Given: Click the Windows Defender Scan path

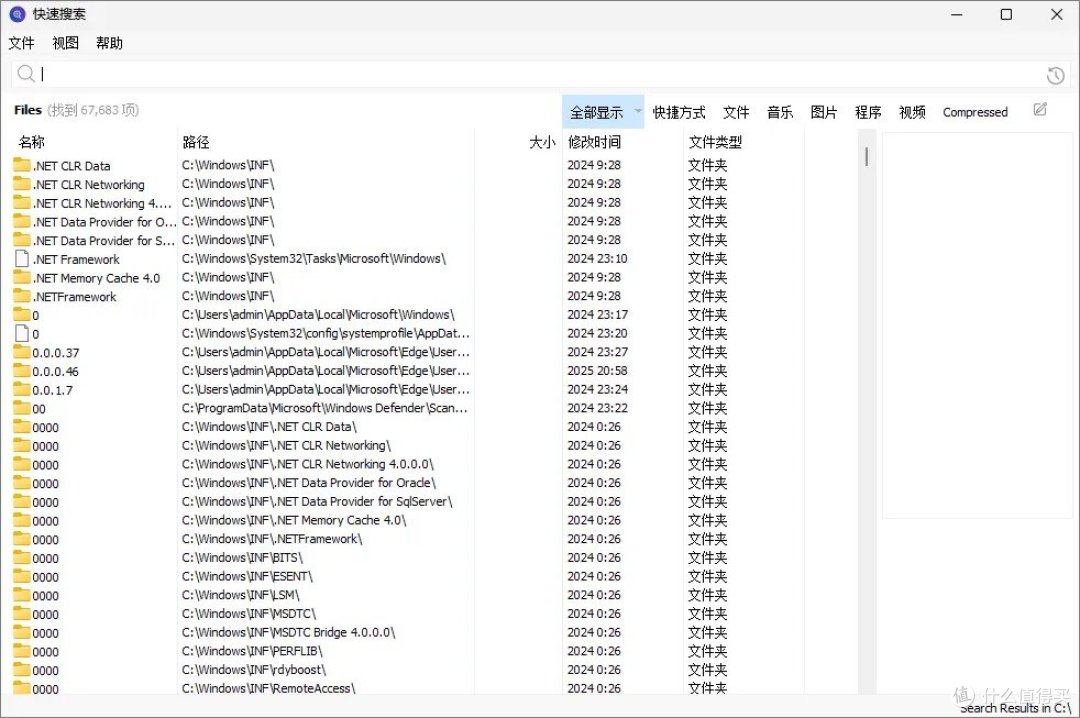Looking at the screenshot, I should (x=325, y=408).
